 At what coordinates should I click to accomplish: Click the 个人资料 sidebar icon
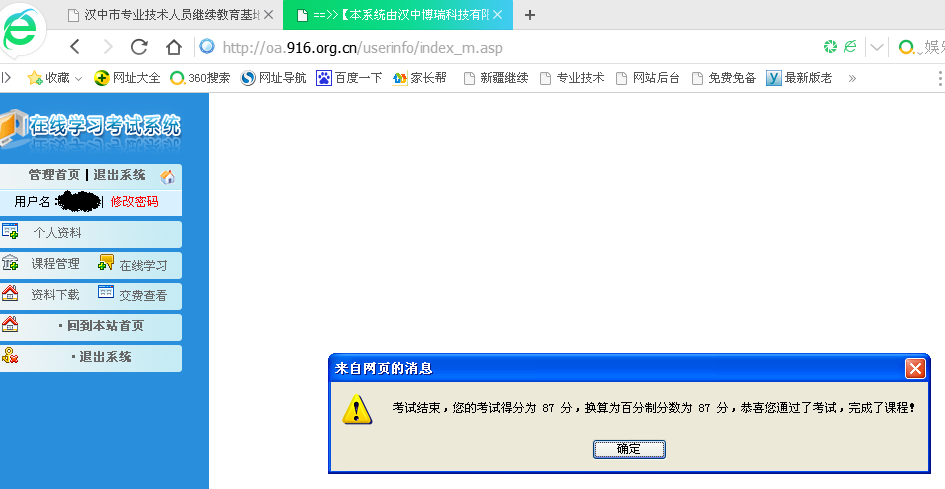pos(11,232)
